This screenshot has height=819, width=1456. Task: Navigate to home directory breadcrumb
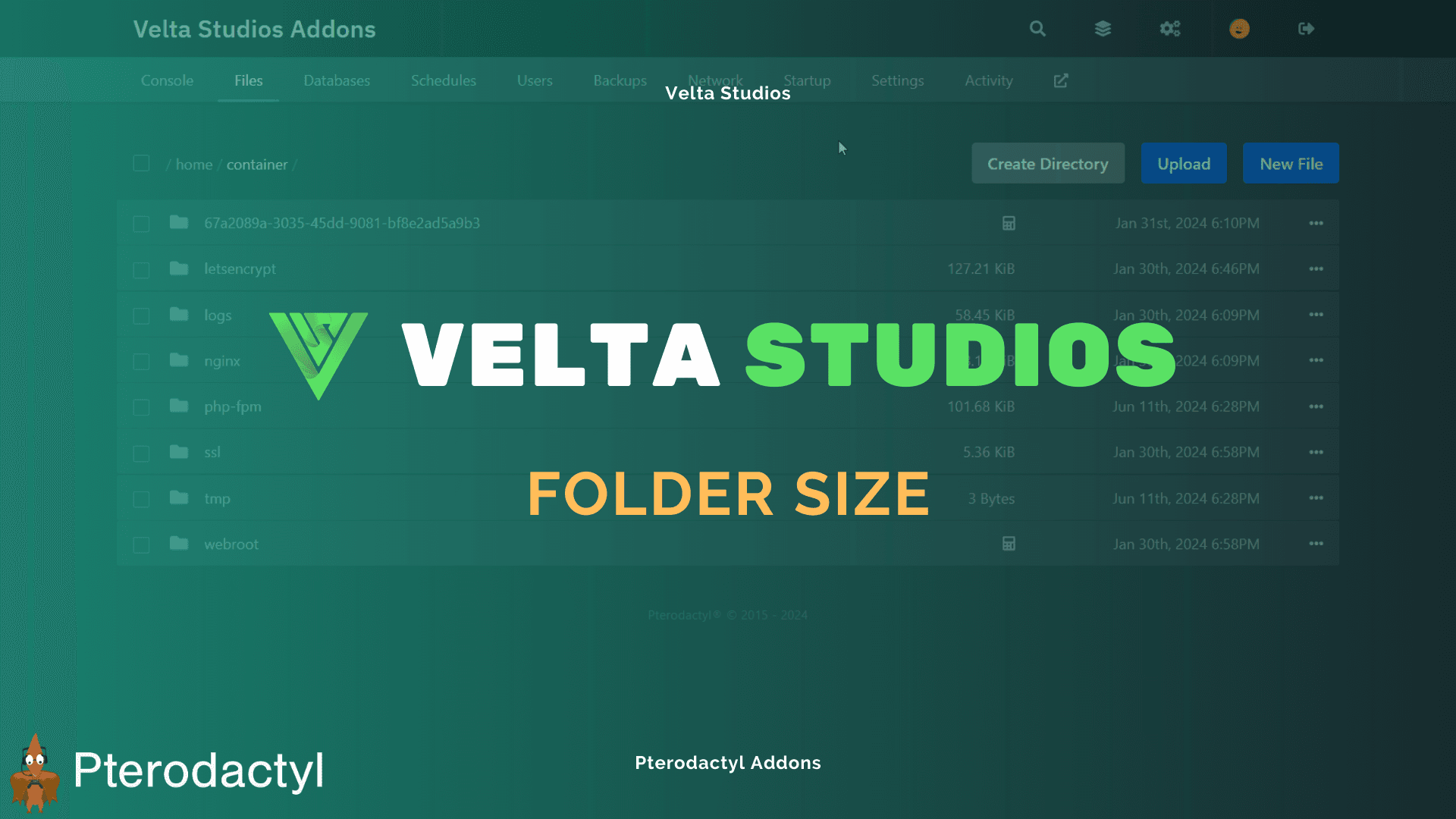point(194,163)
